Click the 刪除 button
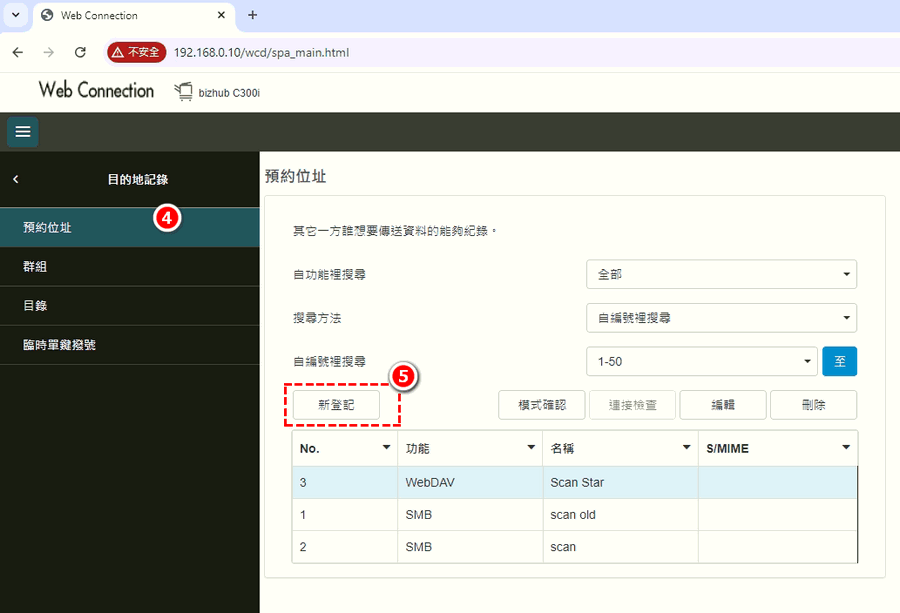The width and height of the screenshot is (900, 613). click(813, 405)
